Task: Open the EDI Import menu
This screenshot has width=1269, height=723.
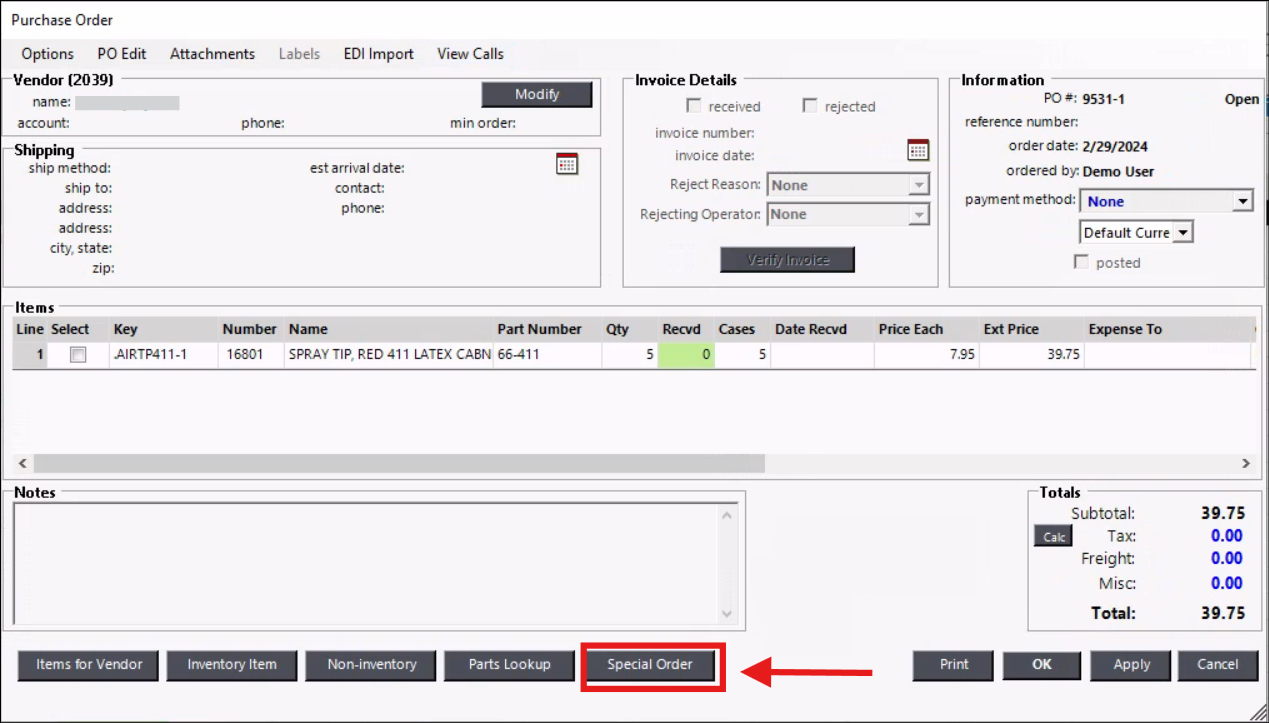Action: (x=378, y=54)
